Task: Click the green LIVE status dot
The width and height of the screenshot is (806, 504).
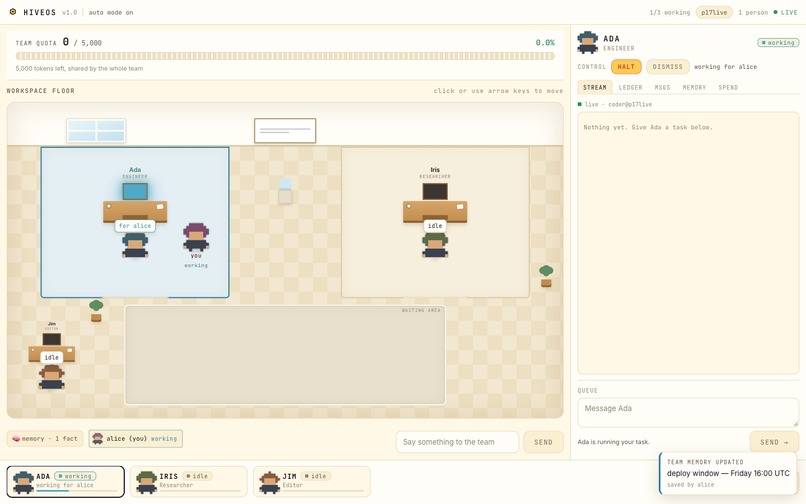Action: click(775, 12)
